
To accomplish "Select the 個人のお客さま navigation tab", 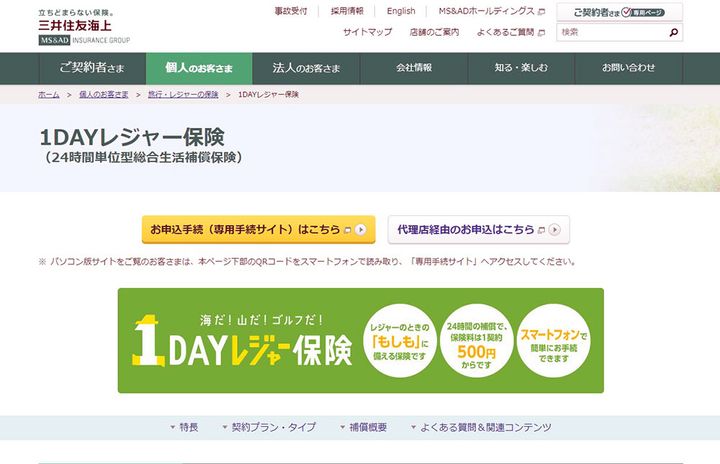I will [x=199, y=68].
